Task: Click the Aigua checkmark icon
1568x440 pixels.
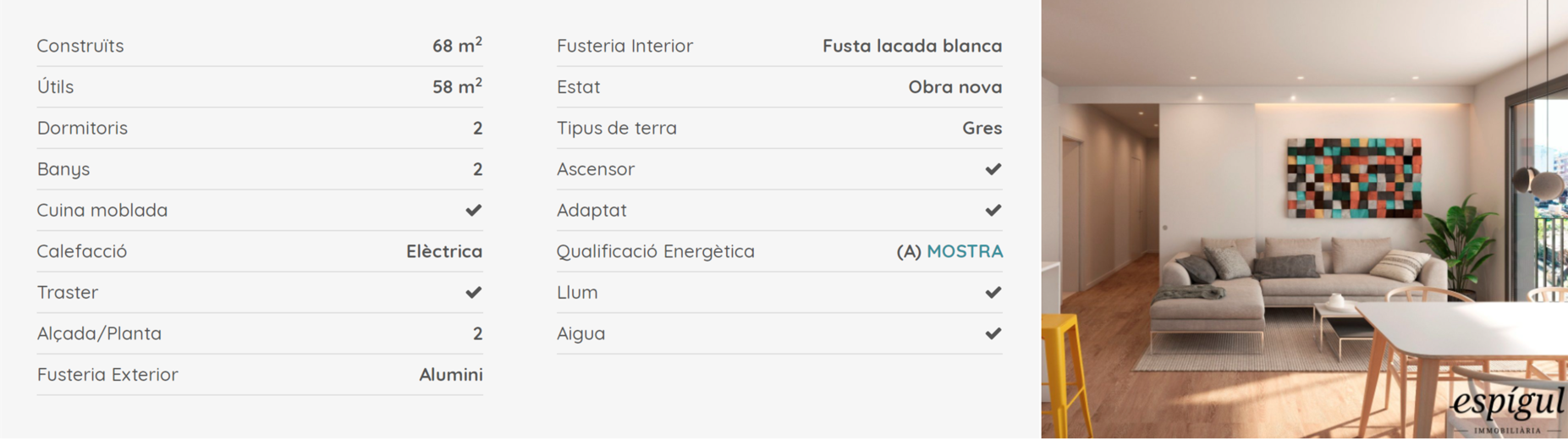Action: (993, 333)
